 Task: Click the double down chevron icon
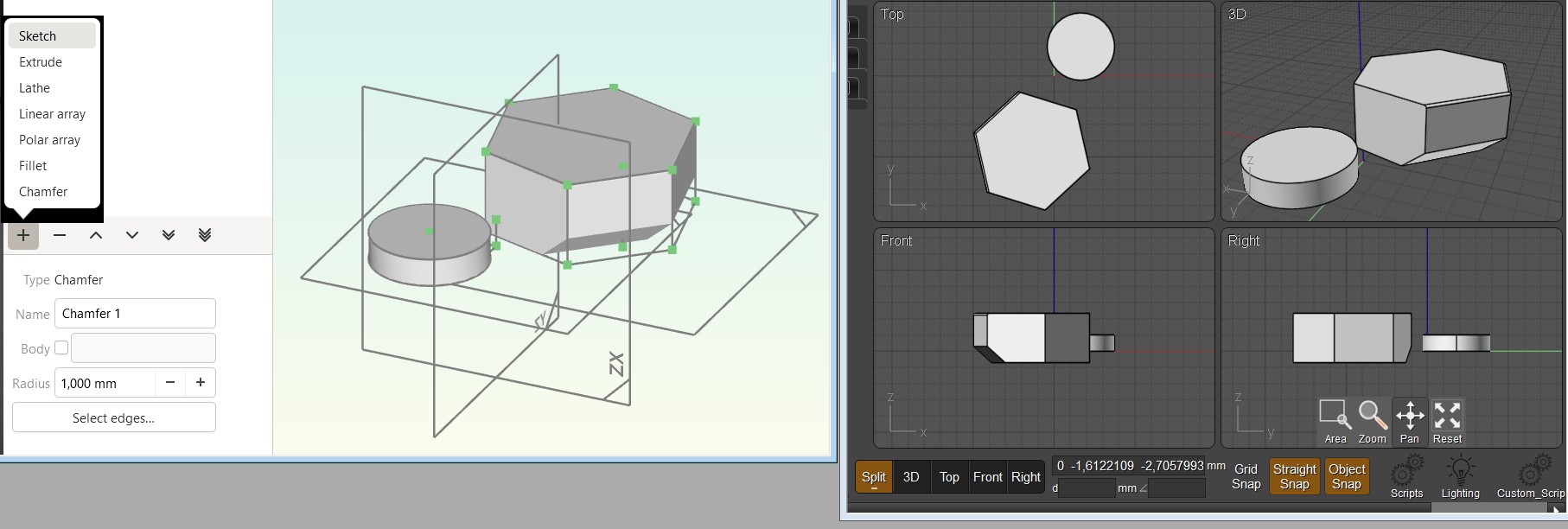[169, 235]
